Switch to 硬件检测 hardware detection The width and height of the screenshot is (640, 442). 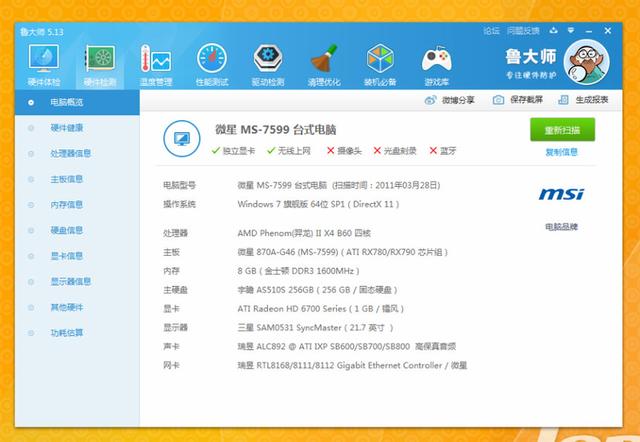[x=100, y=65]
